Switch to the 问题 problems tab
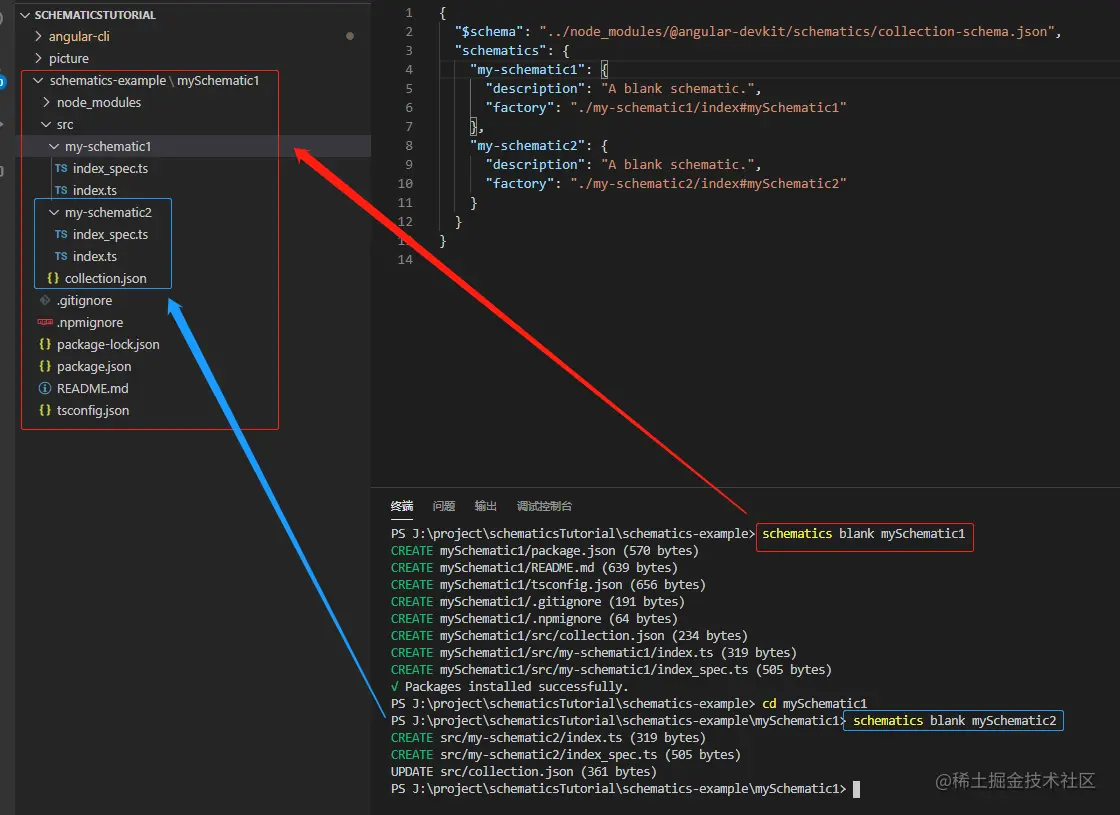 pyautogui.click(x=444, y=506)
